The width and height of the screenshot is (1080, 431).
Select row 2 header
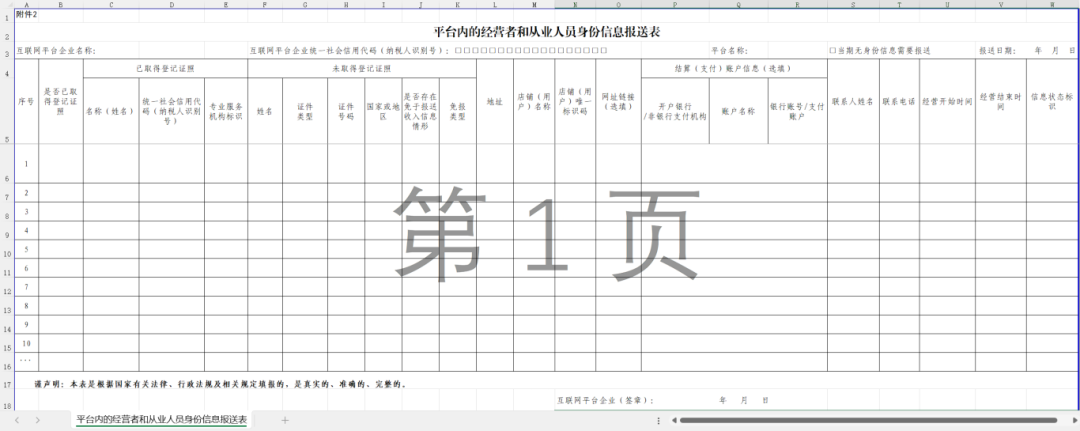coord(7,32)
